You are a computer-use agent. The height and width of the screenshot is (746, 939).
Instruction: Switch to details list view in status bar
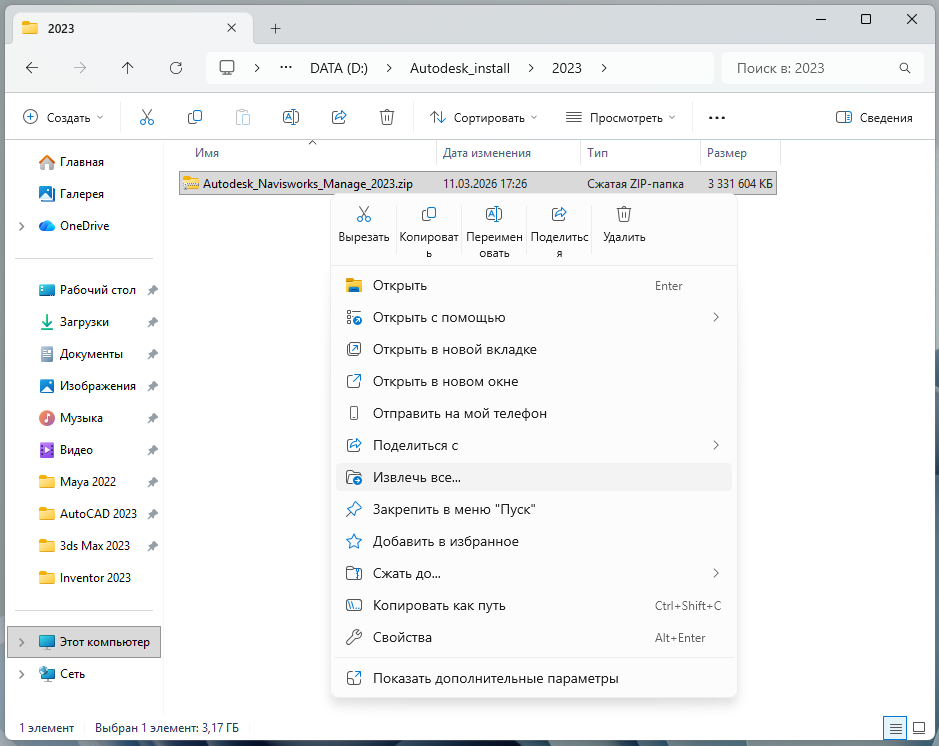coord(895,729)
